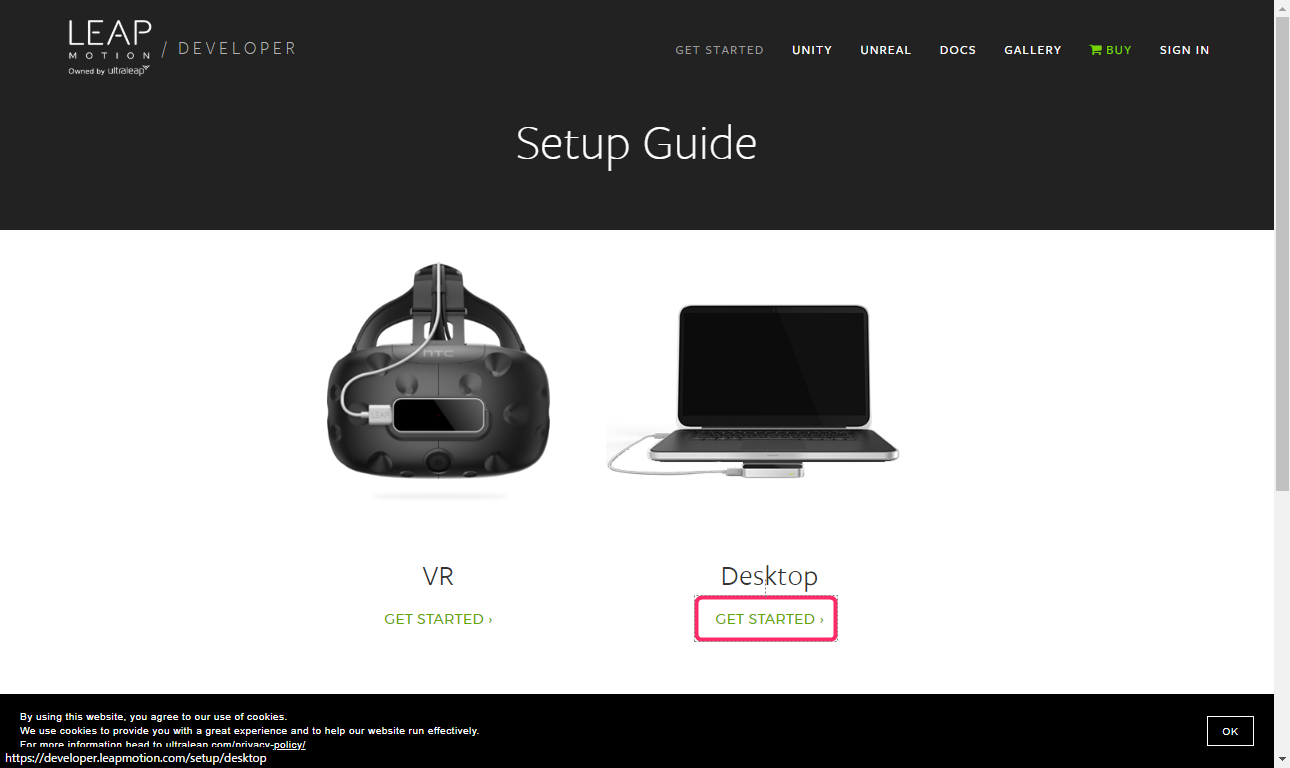The height and width of the screenshot is (768, 1290).
Task: Click the VR headset image
Action: click(x=438, y=381)
